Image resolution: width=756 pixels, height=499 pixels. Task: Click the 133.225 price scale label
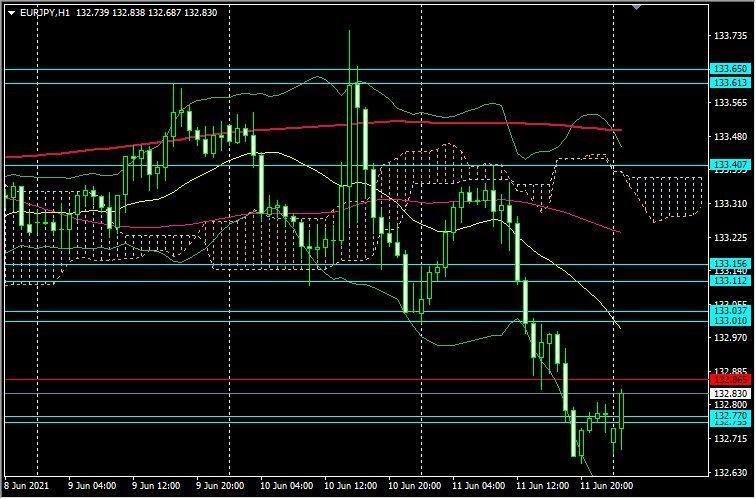(730, 238)
